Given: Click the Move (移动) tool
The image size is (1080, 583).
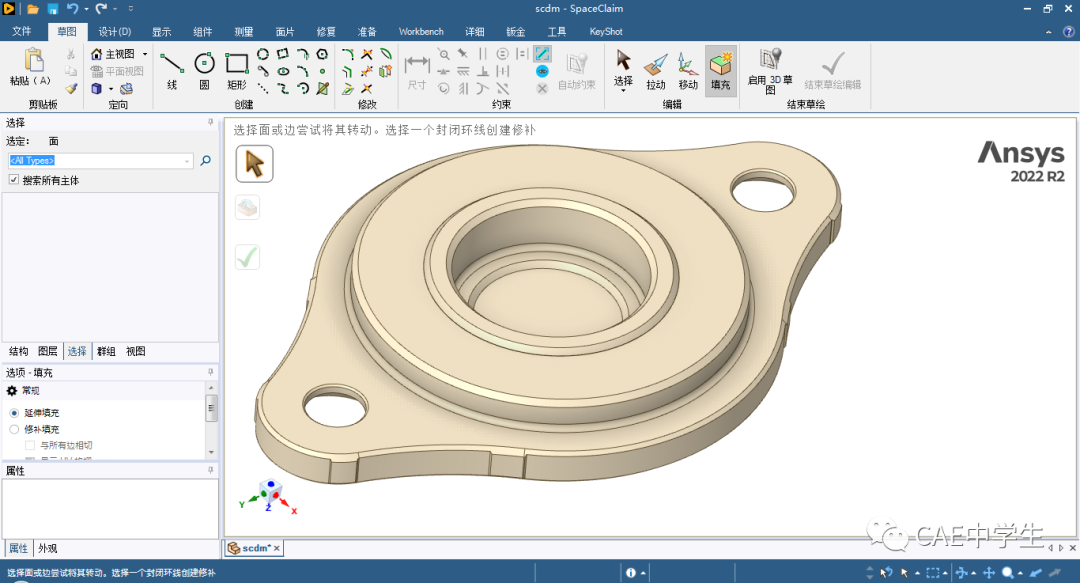Looking at the screenshot, I should coord(687,70).
